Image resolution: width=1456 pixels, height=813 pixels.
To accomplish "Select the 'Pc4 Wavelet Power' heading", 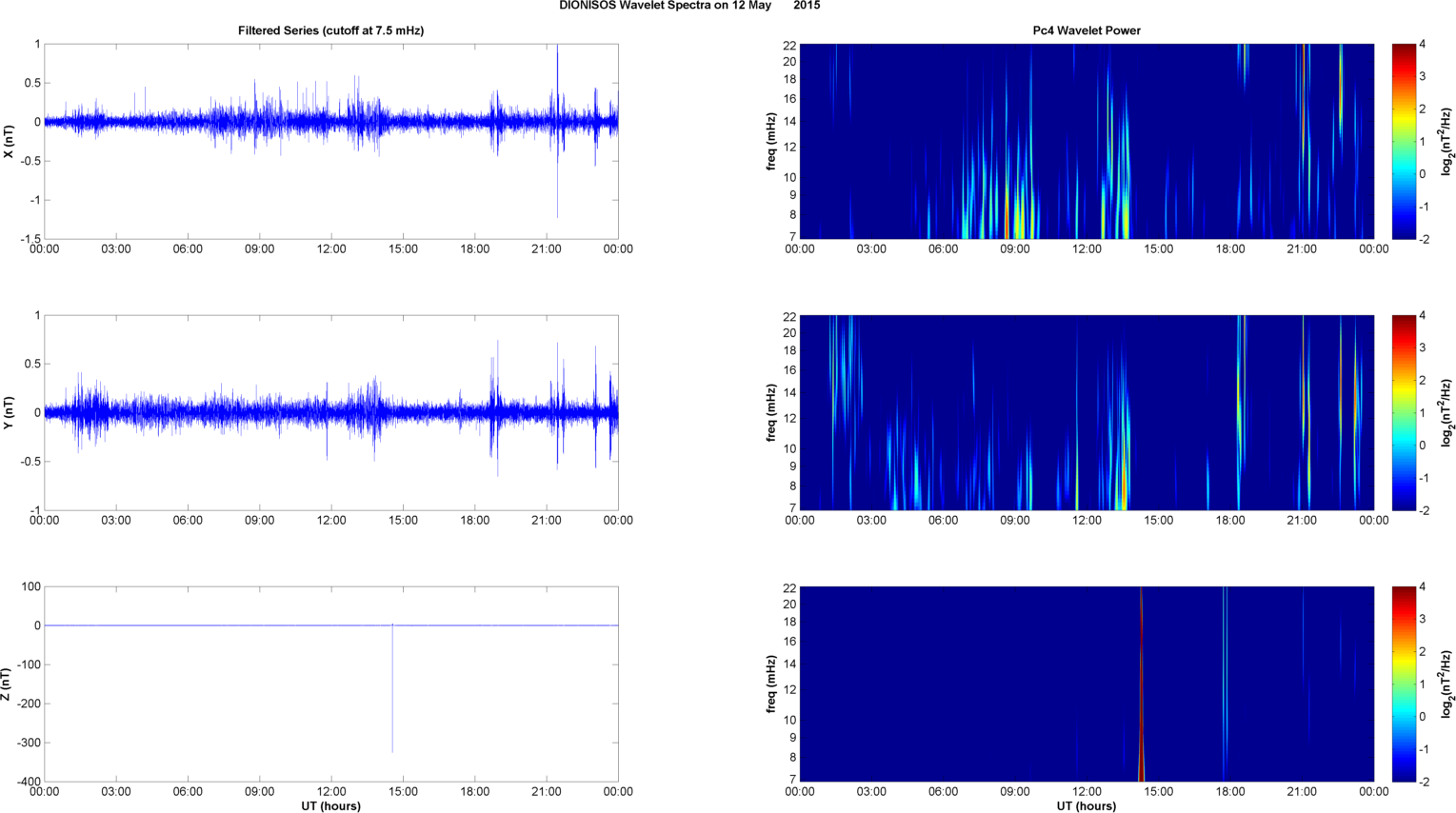I will [x=1087, y=30].
